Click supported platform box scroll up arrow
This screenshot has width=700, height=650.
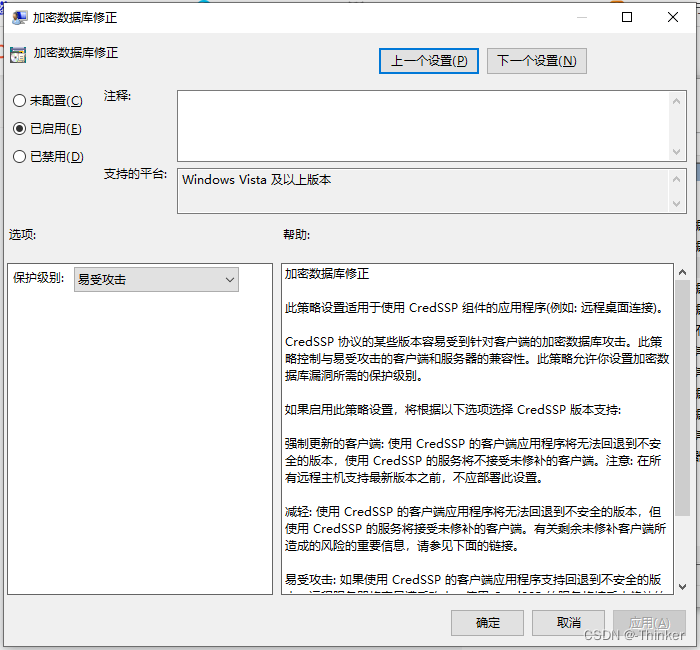point(676,179)
